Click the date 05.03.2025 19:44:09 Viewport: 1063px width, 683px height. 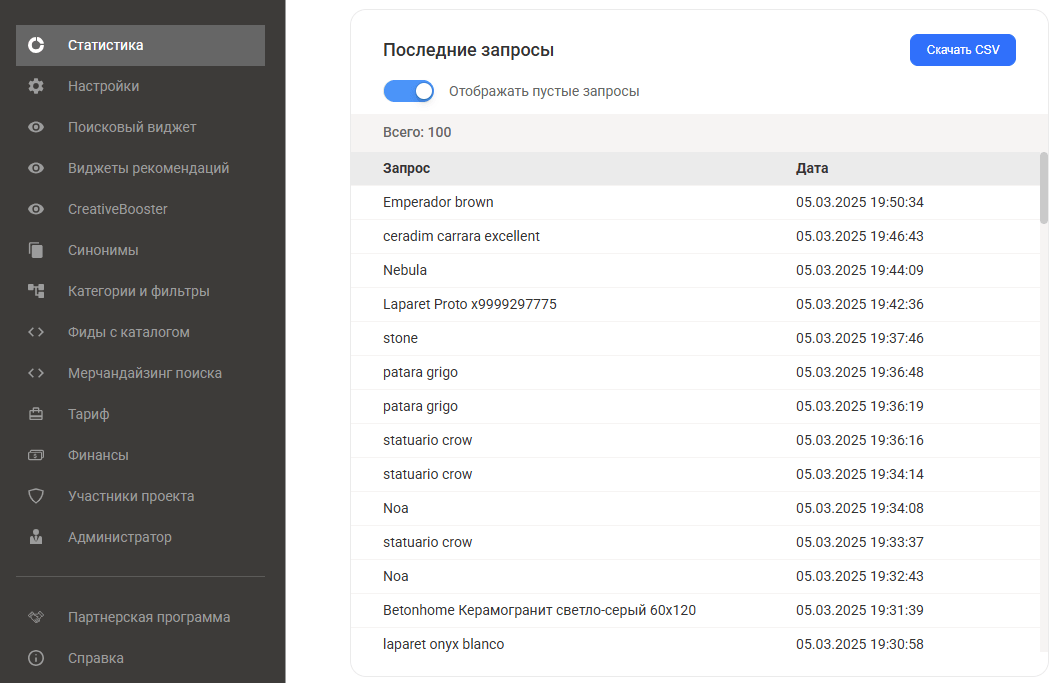pos(860,270)
